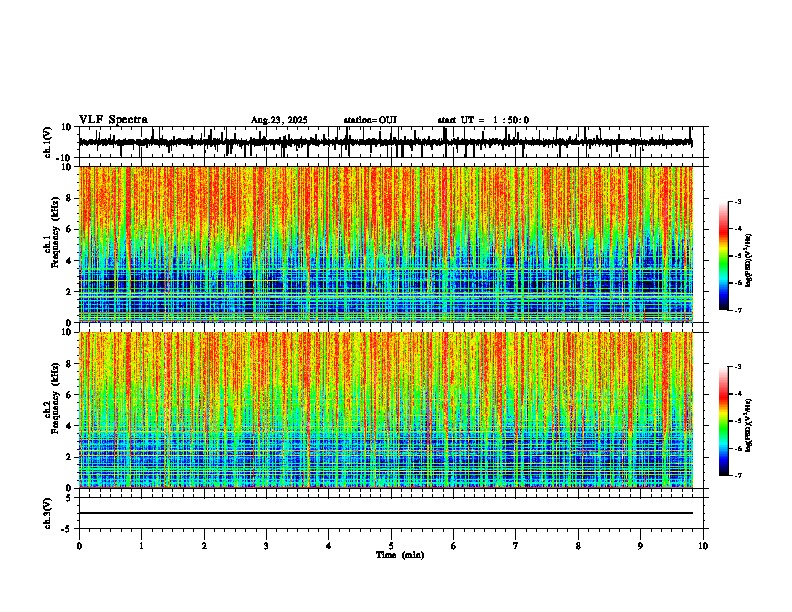
Task: Click time axis tick label "8"
Action: [x=578, y=546]
